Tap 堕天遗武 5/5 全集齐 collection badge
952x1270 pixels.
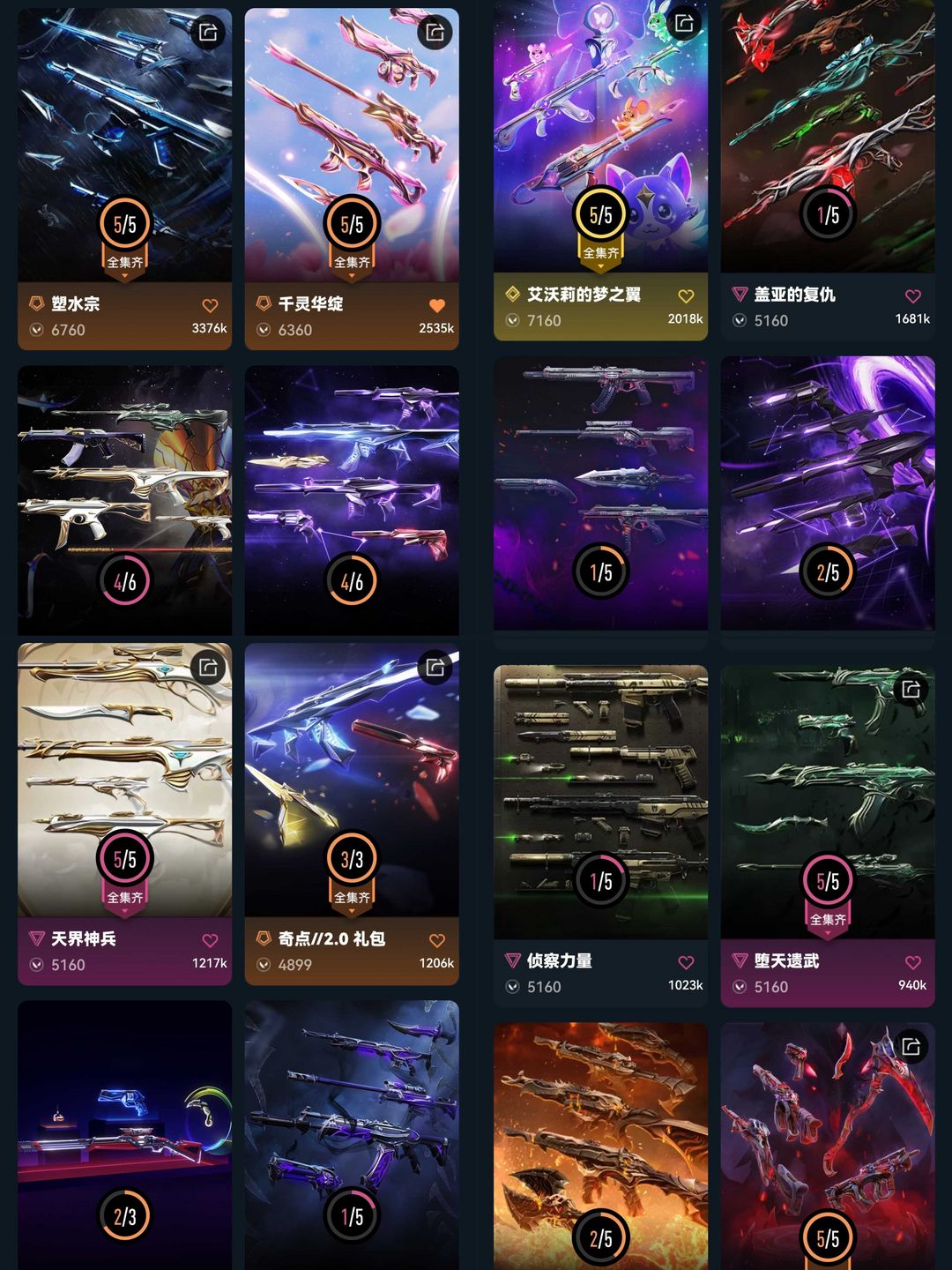coord(828,892)
